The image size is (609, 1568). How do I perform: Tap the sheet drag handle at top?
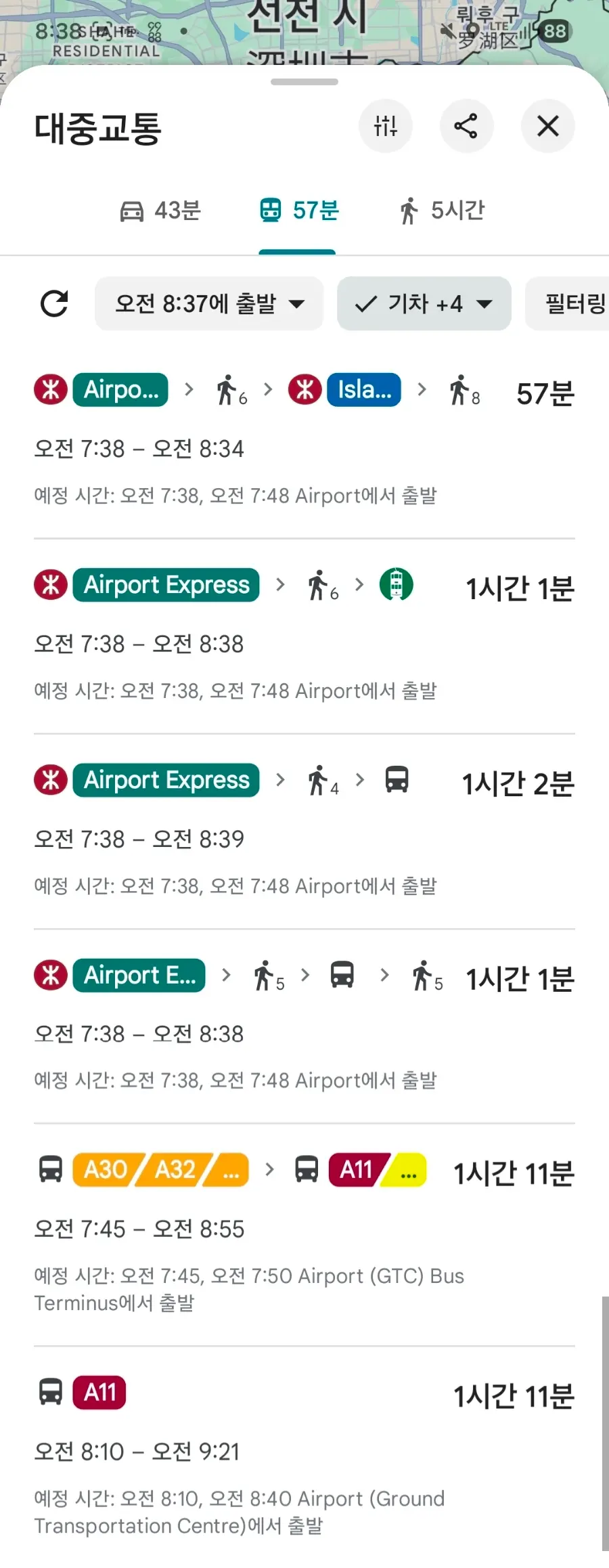click(x=304, y=82)
